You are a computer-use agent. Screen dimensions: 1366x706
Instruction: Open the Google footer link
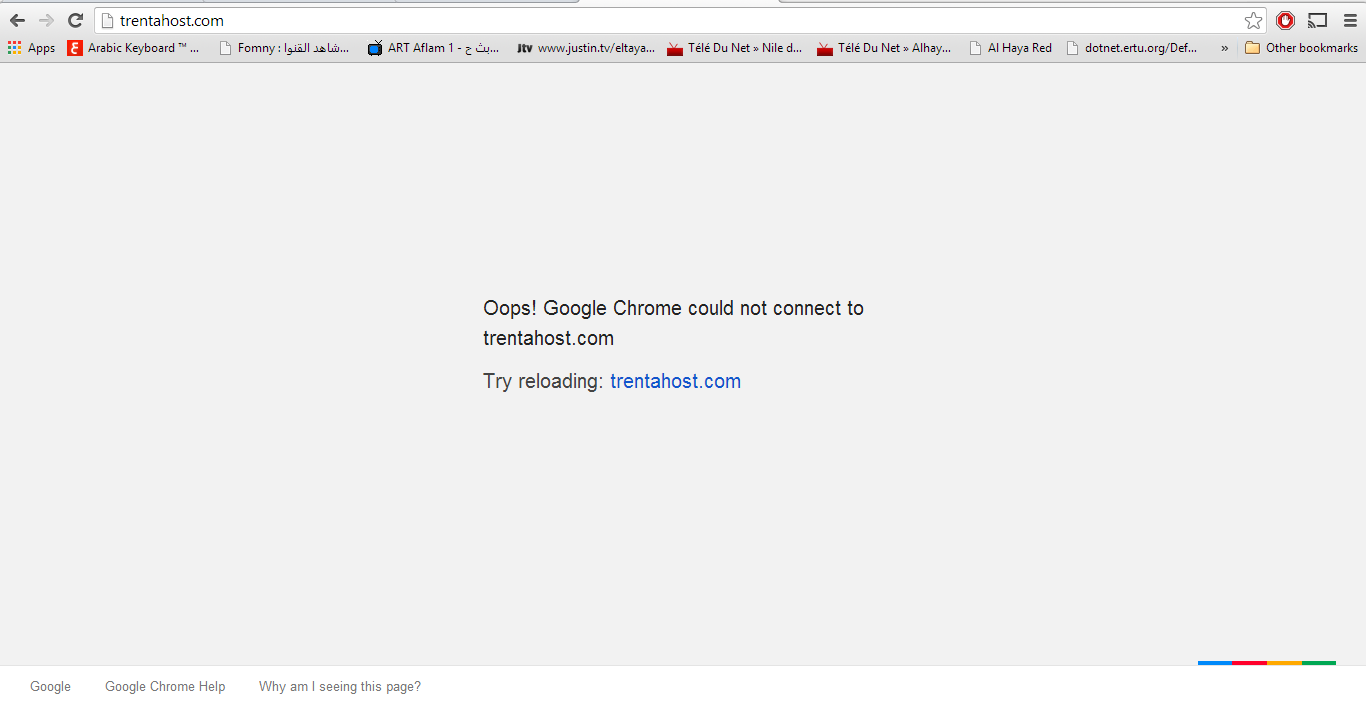coord(50,687)
